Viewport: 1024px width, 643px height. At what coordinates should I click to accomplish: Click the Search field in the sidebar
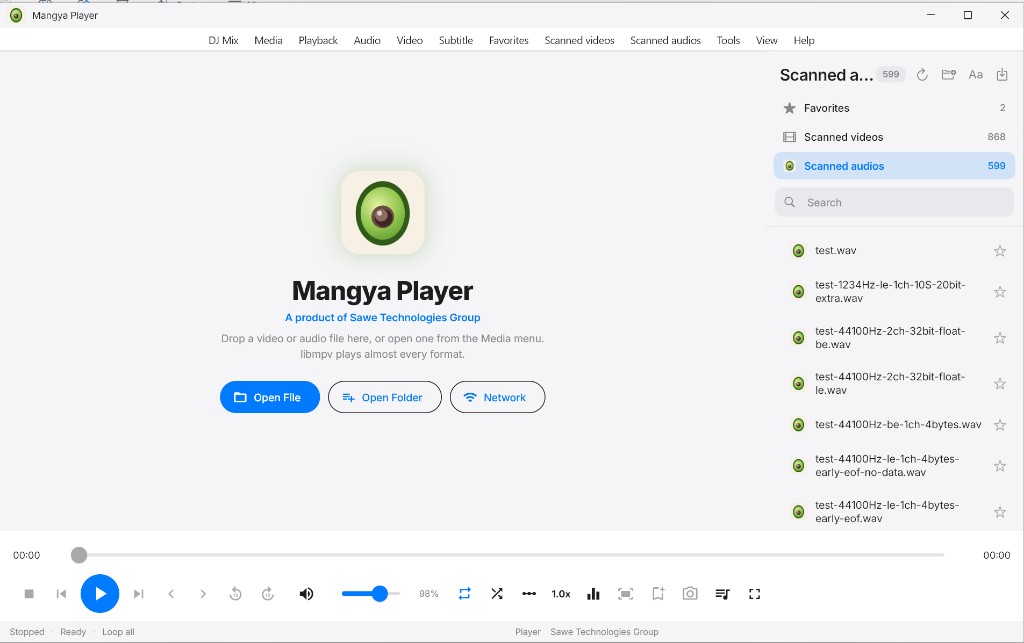click(894, 202)
